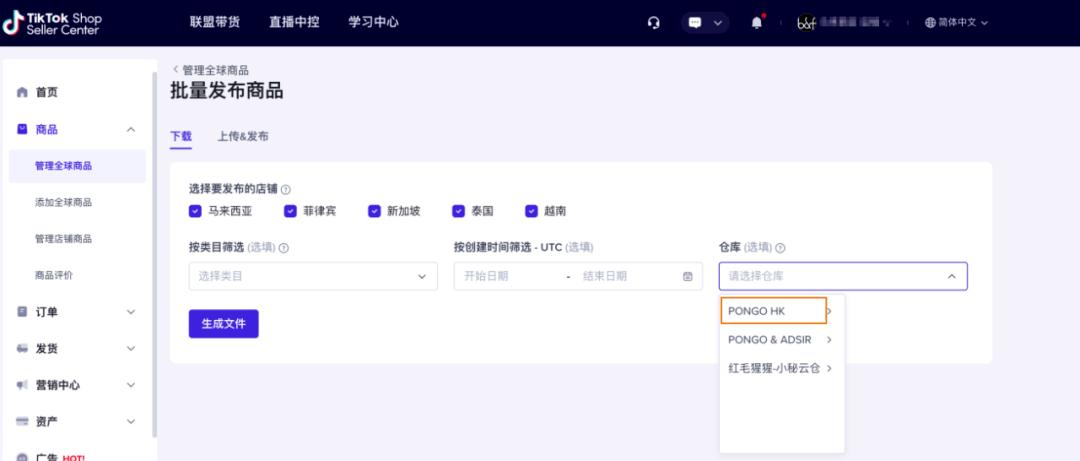This screenshot has width=1080, height=461.
Task: Click the home icon beside 首页
Action: coord(23,92)
